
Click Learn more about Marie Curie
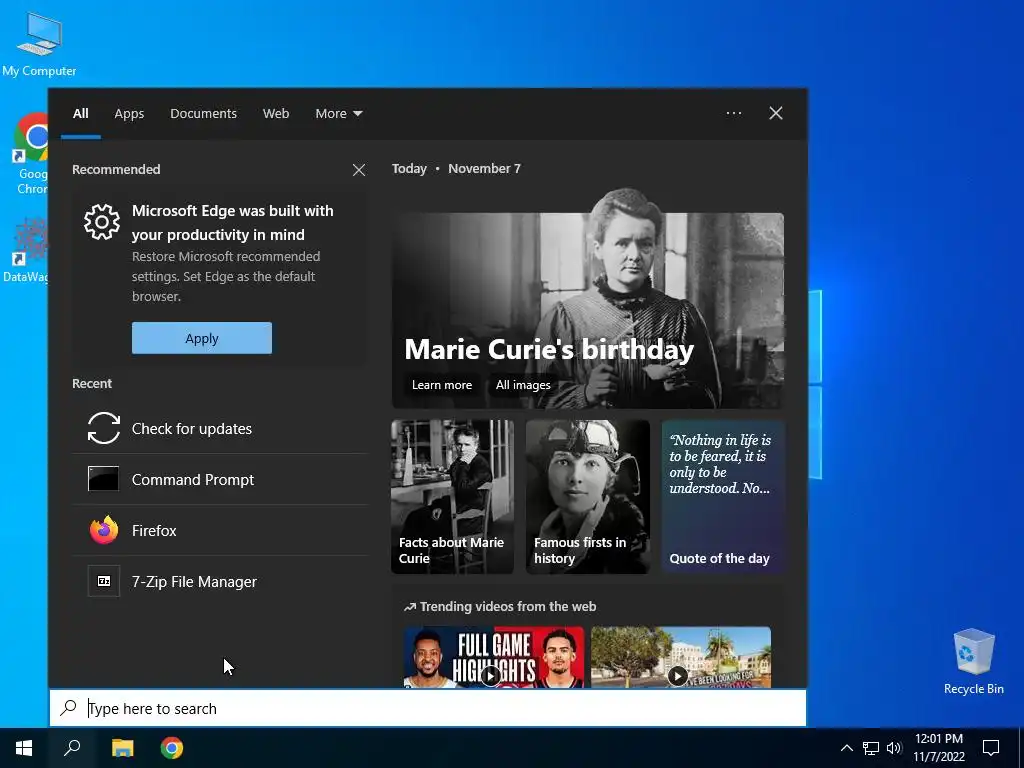point(441,385)
